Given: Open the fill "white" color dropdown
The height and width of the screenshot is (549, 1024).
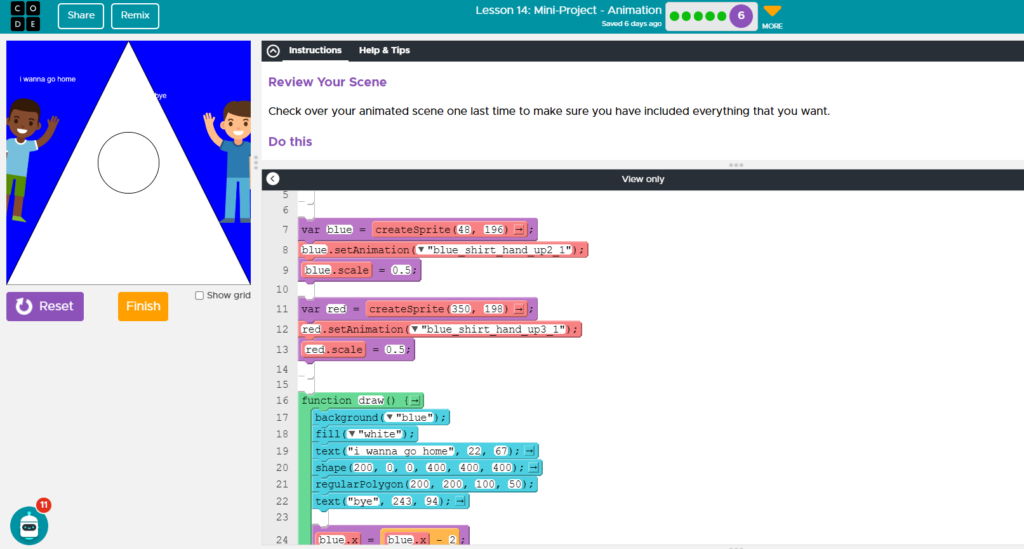Looking at the screenshot, I should (351, 435).
